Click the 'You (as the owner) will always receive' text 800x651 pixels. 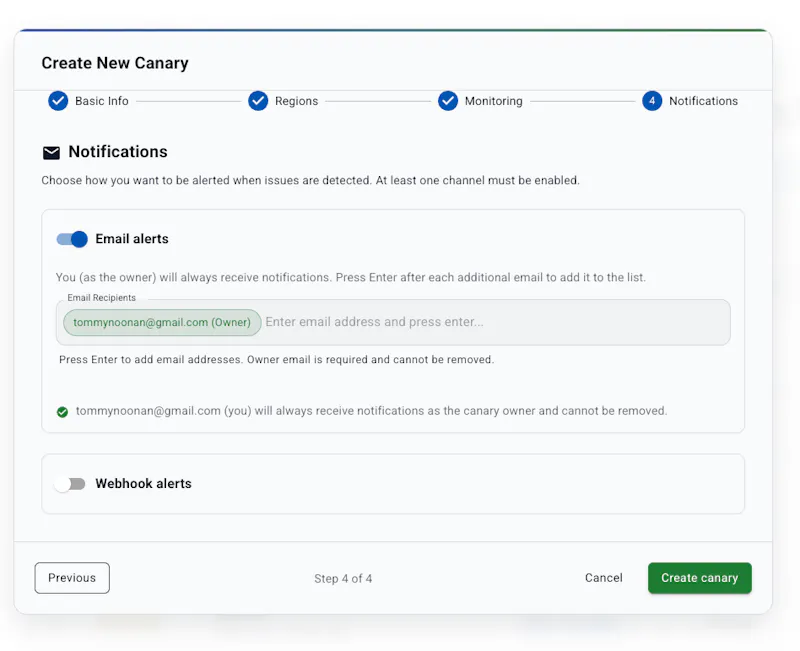click(351, 278)
